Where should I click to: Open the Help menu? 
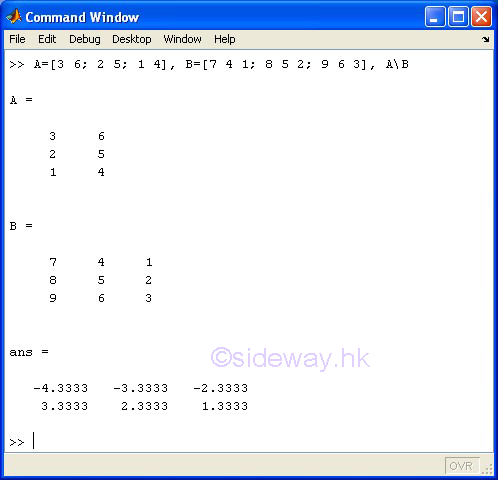225,39
